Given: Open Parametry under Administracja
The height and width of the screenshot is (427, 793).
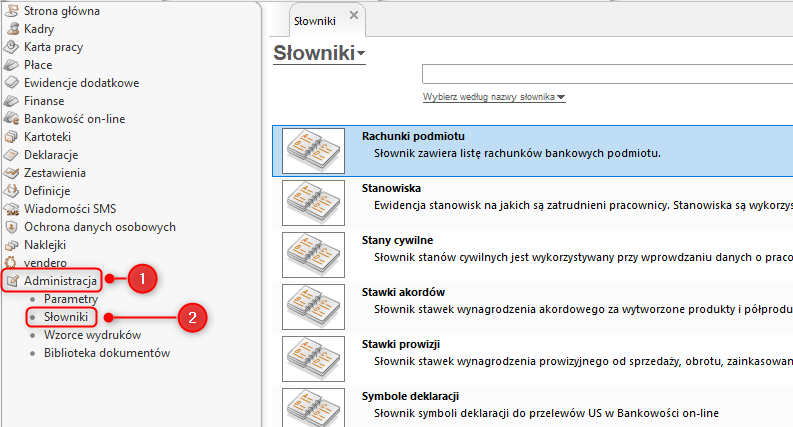Looking at the screenshot, I should [70, 299].
